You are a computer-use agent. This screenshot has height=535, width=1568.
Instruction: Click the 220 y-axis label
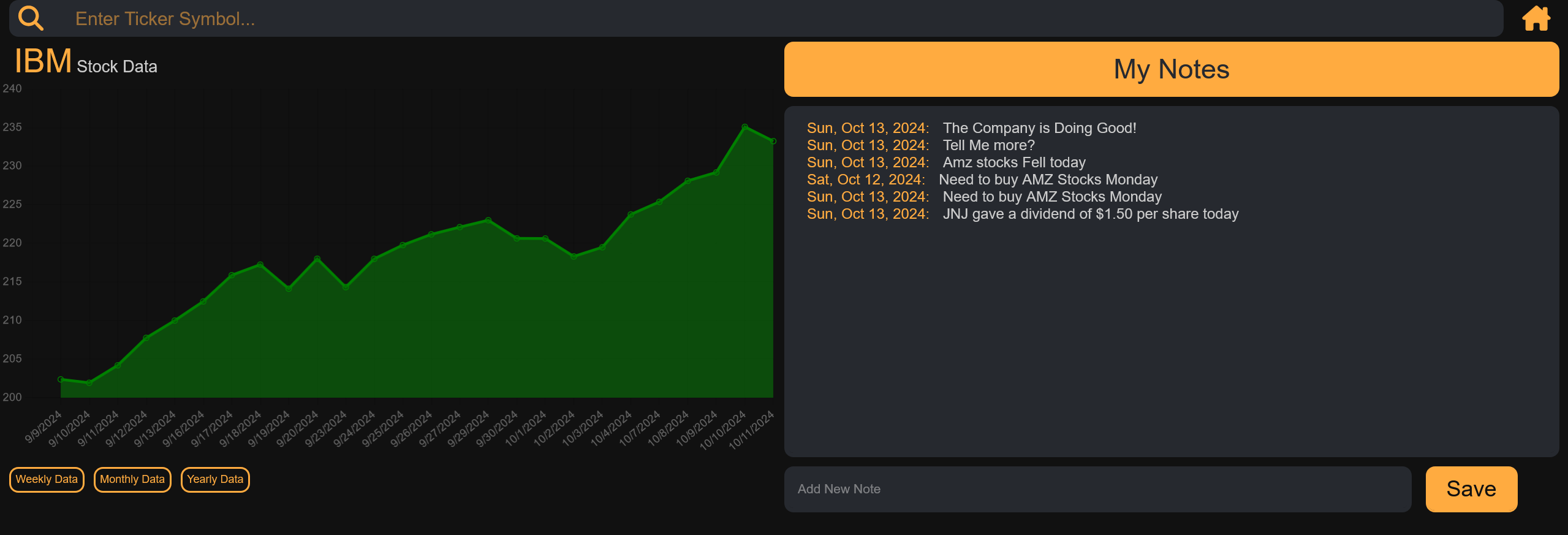[x=12, y=243]
